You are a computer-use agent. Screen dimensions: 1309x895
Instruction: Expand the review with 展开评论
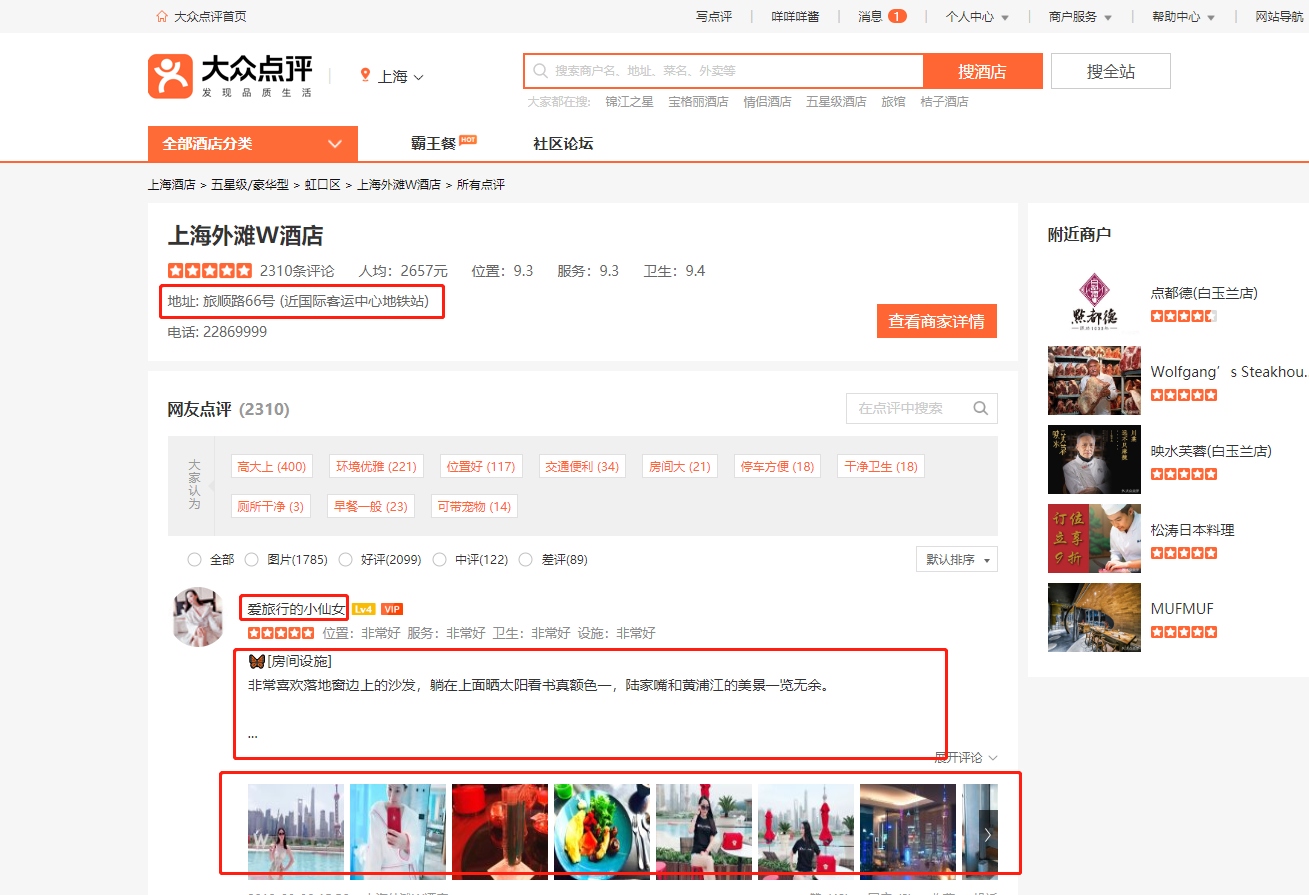pos(966,757)
